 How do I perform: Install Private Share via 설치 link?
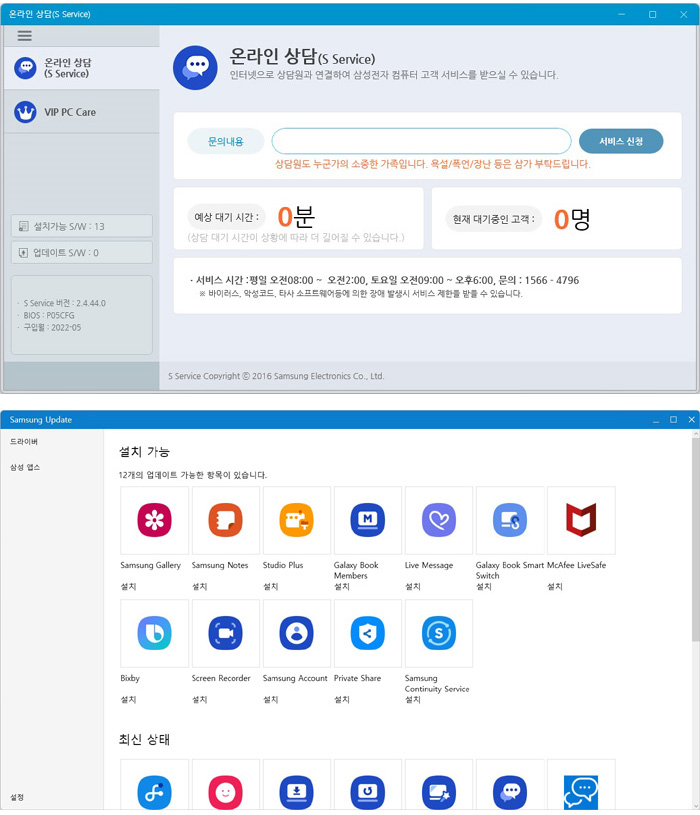(342, 700)
